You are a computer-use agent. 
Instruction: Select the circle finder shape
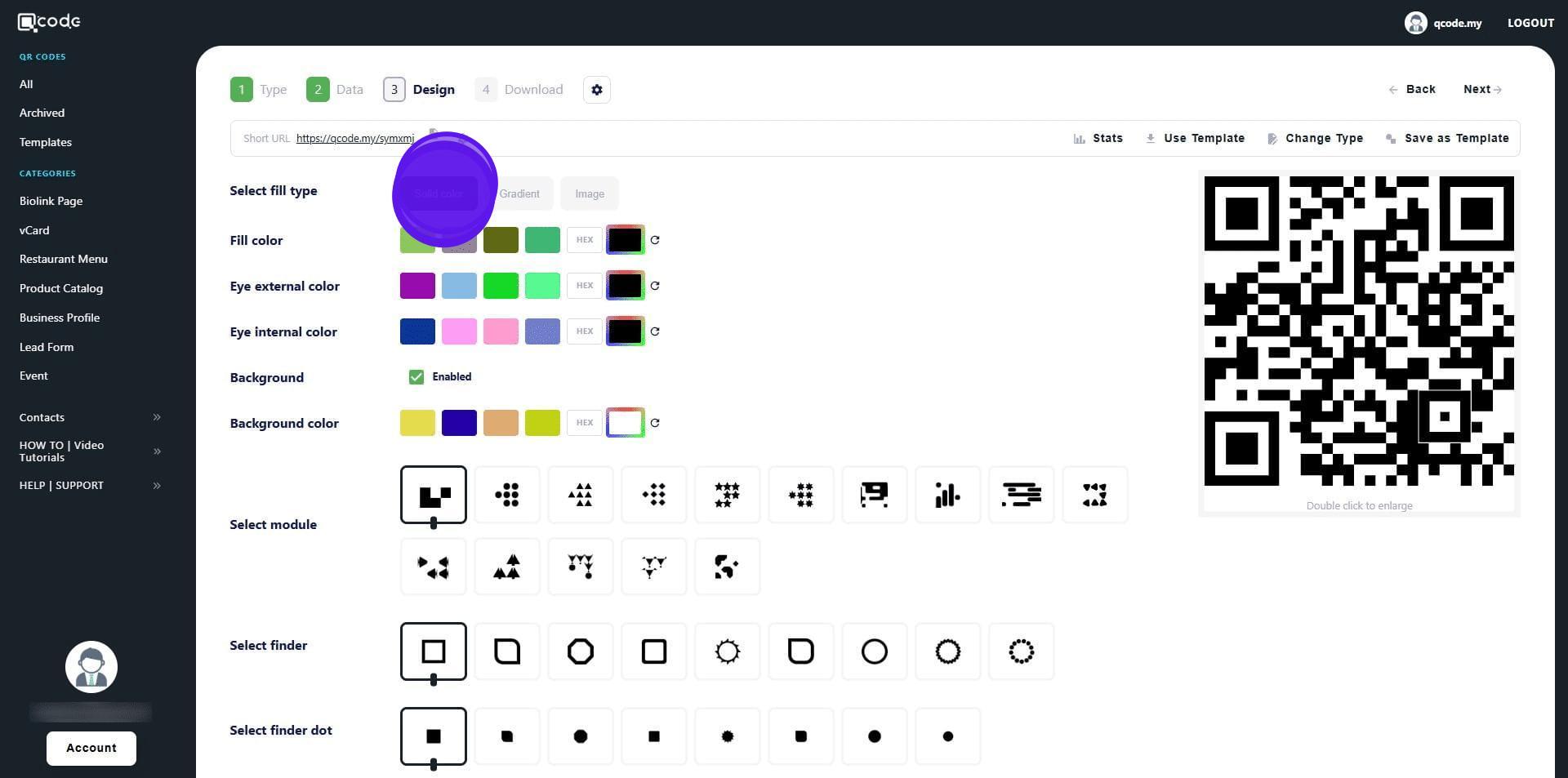pyautogui.click(x=874, y=651)
